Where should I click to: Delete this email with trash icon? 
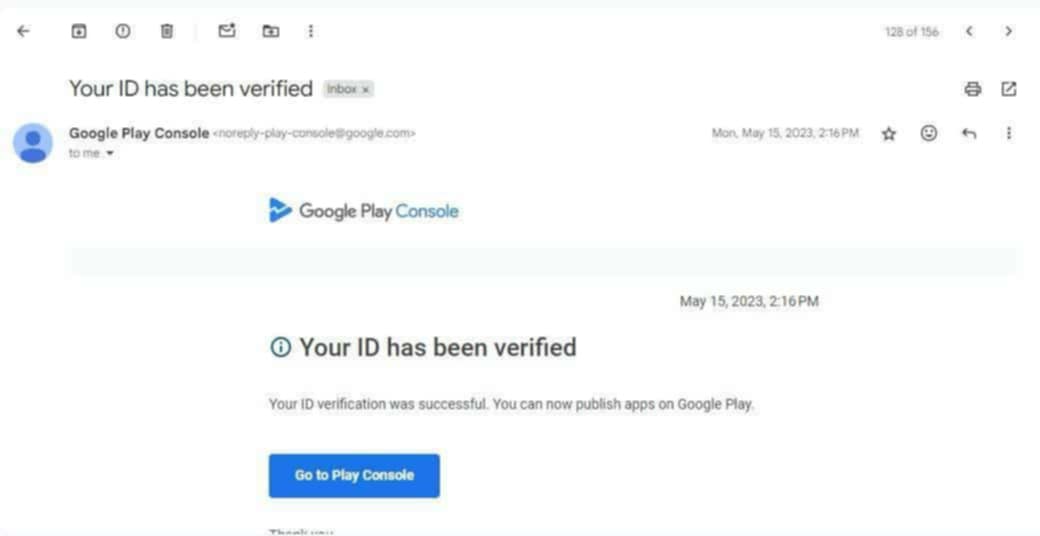coord(167,31)
